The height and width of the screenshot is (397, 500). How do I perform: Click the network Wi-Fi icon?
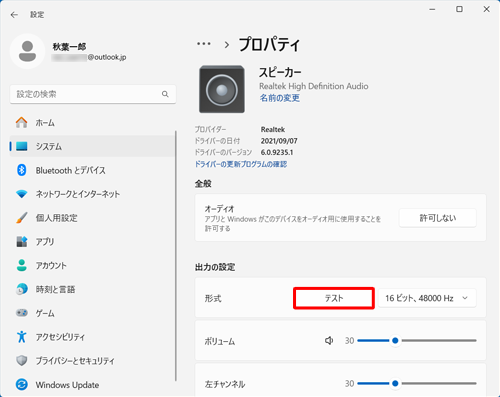coord(22,194)
